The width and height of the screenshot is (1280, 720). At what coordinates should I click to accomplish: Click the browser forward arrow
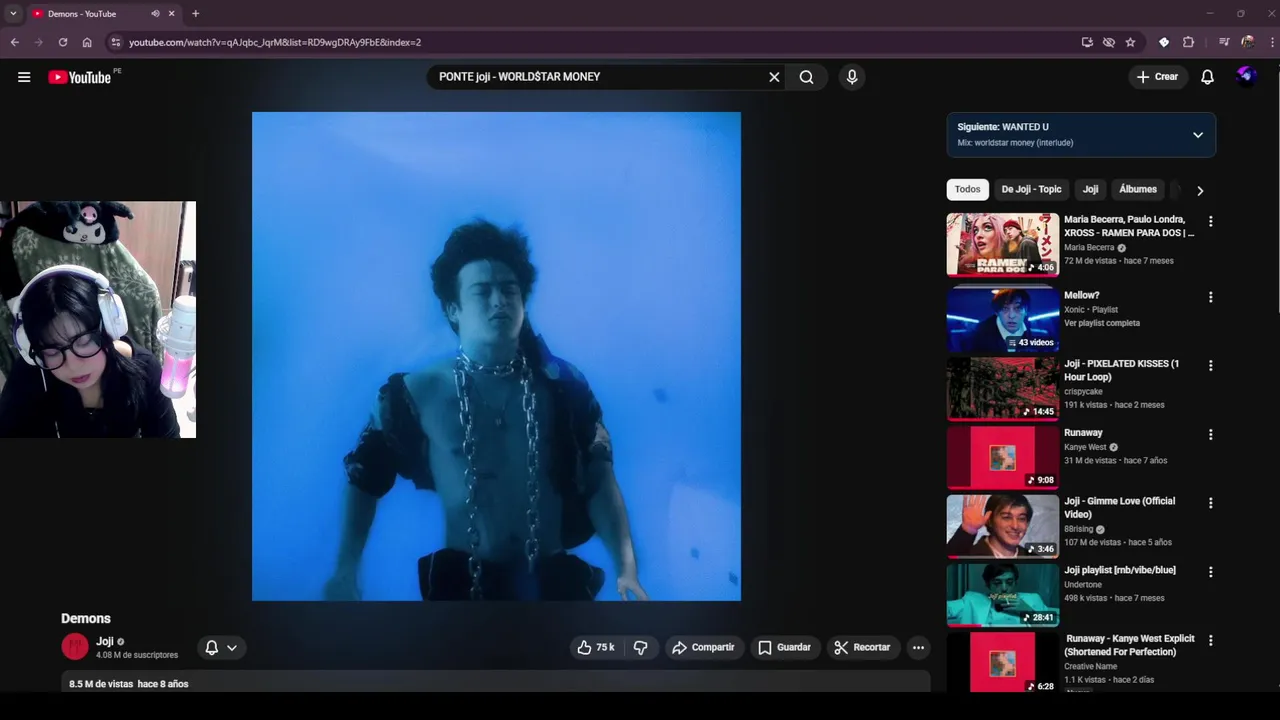pyautogui.click(x=38, y=42)
